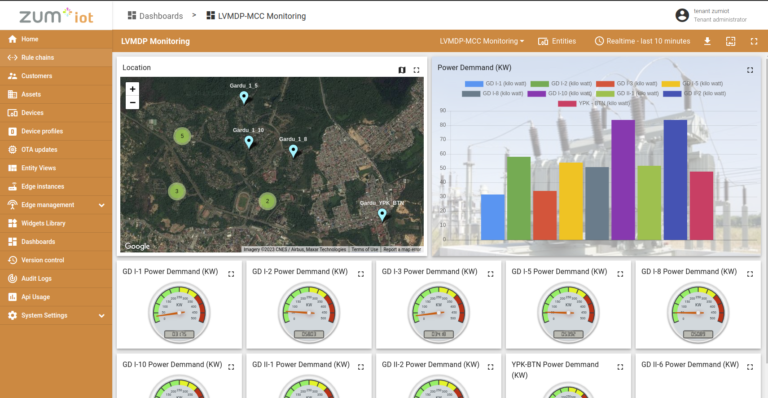The height and width of the screenshot is (398, 768).
Task: Click the green cluster marker labeled 5
Action: (x=182, y=136)
